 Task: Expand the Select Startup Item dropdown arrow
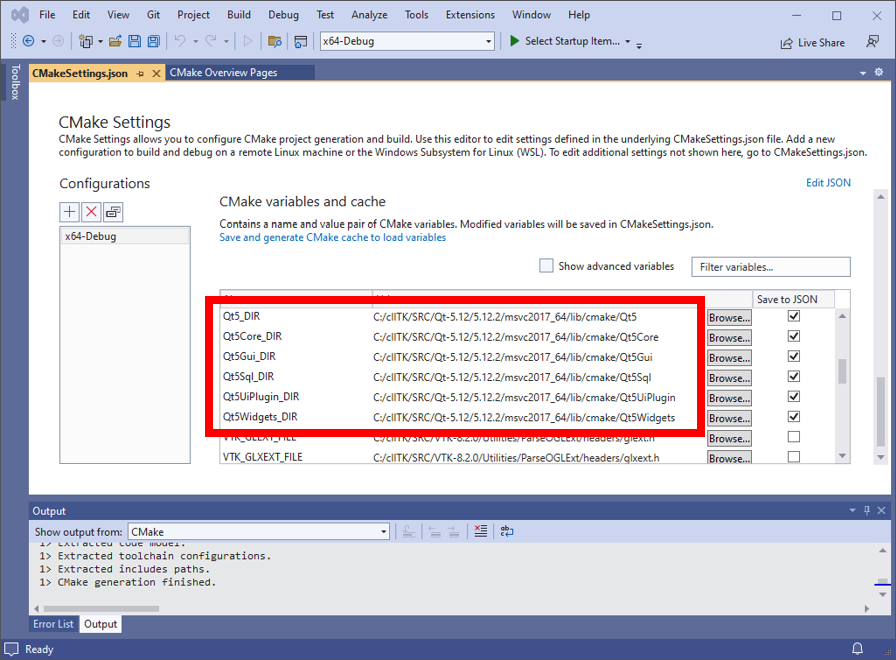pyautogui.click(x=627, y=41)
